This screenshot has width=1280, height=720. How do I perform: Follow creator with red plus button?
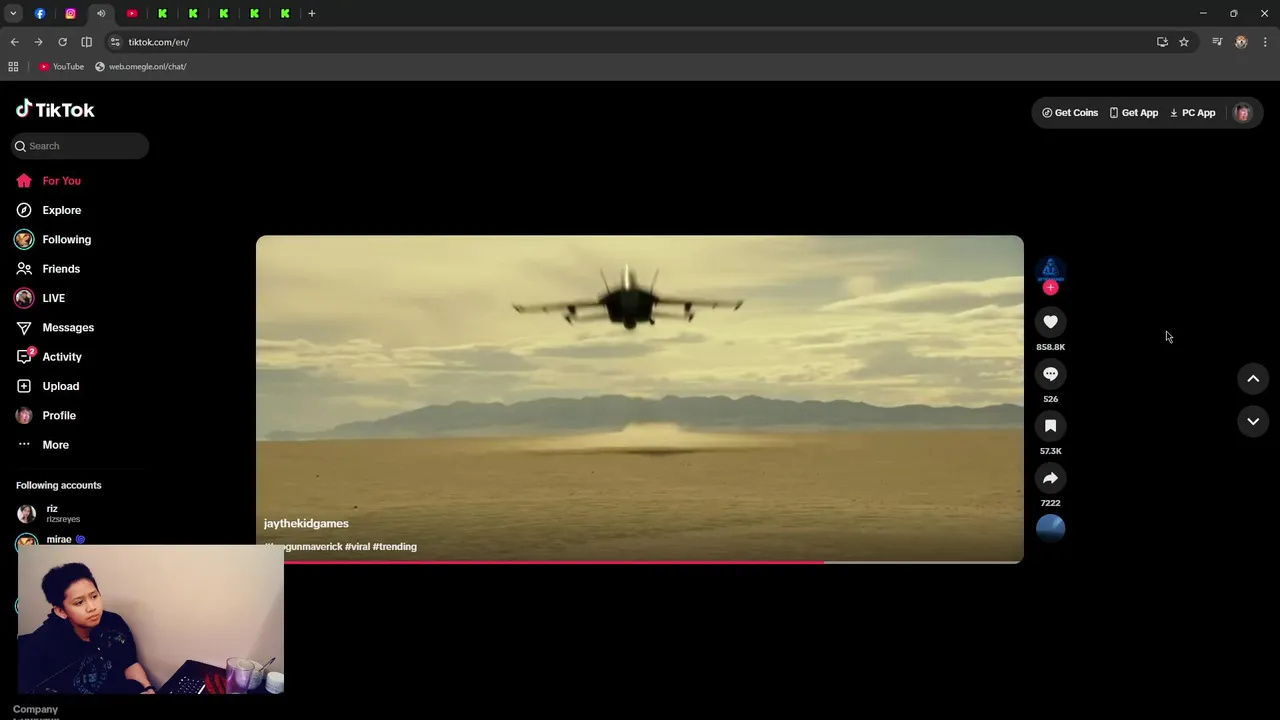[x=1050, y=288]
